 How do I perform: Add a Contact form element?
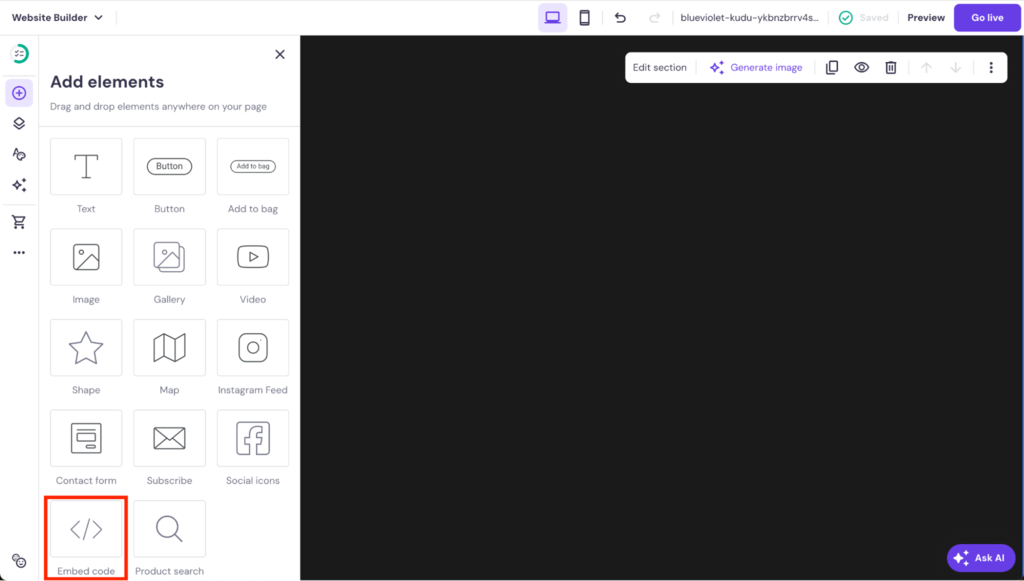pos(85,438)
